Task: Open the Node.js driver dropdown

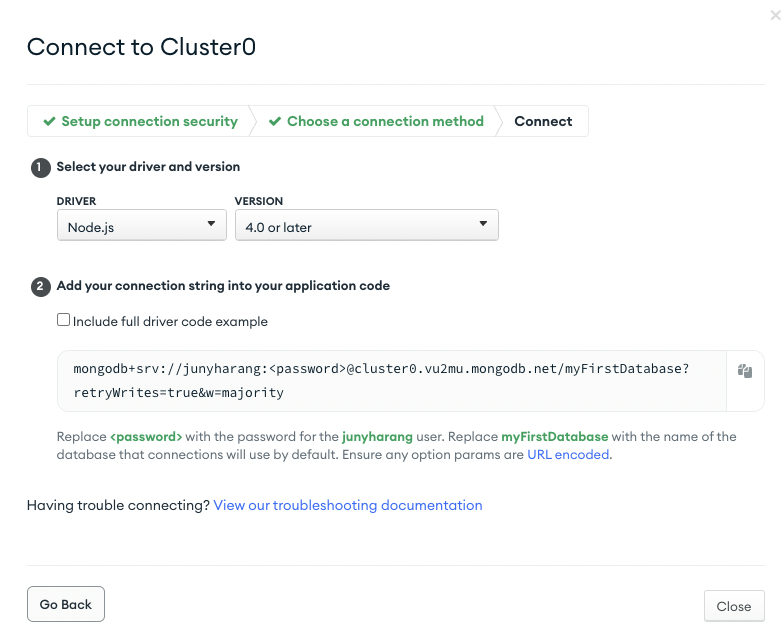Action: [142, 226]
